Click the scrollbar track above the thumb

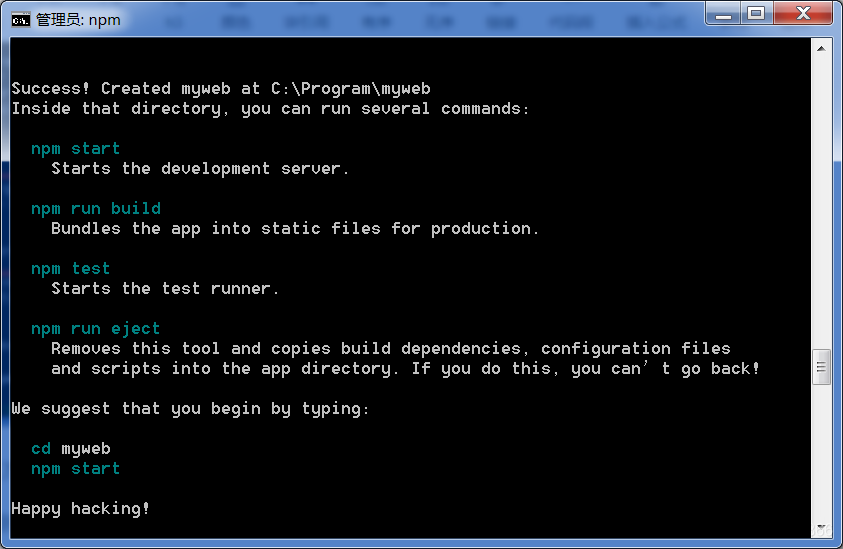[821, 200]
